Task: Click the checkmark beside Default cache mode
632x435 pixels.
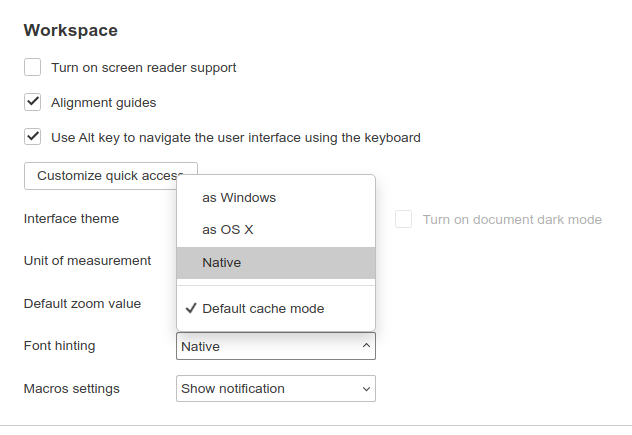Action: (x=190, y=309)
